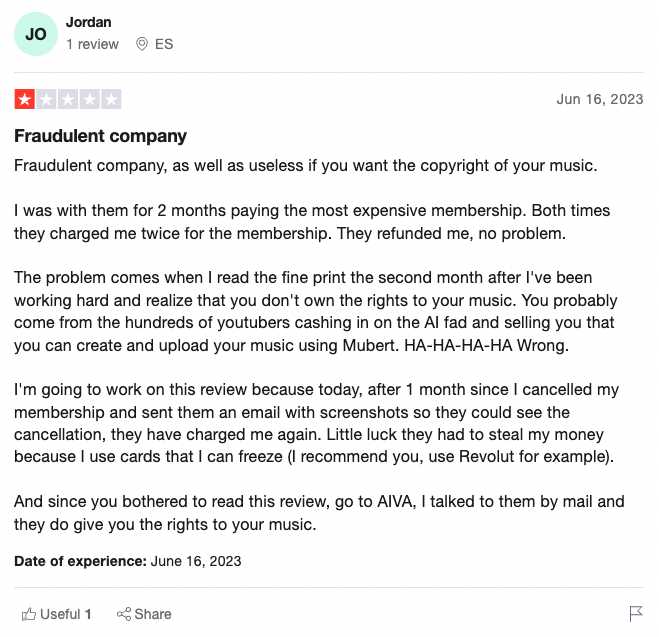Screen dimensions: 659x637
Task: Share this review
Action: coord(144,614)
